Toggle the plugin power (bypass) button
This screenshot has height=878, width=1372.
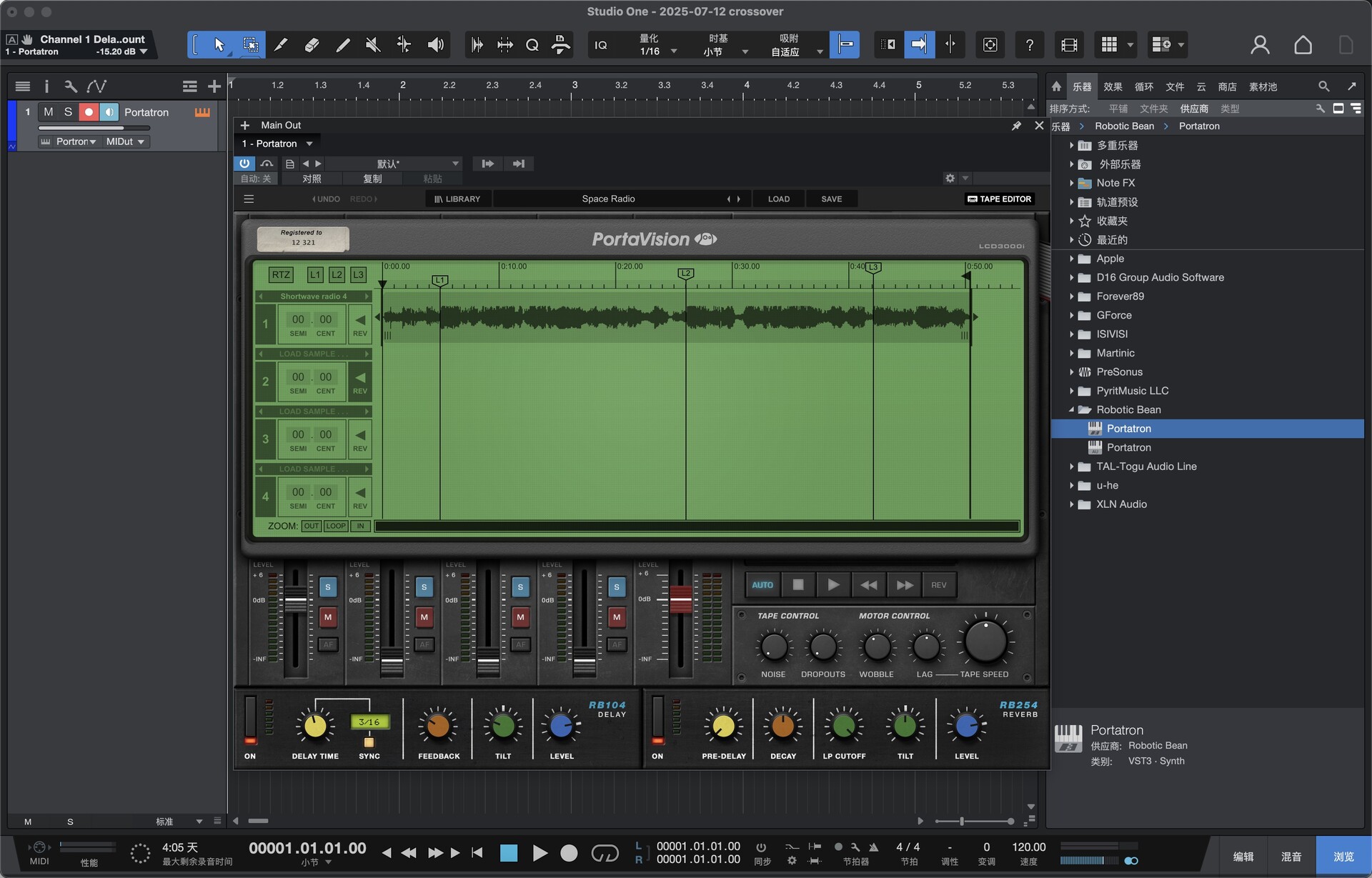coord(244,164)
